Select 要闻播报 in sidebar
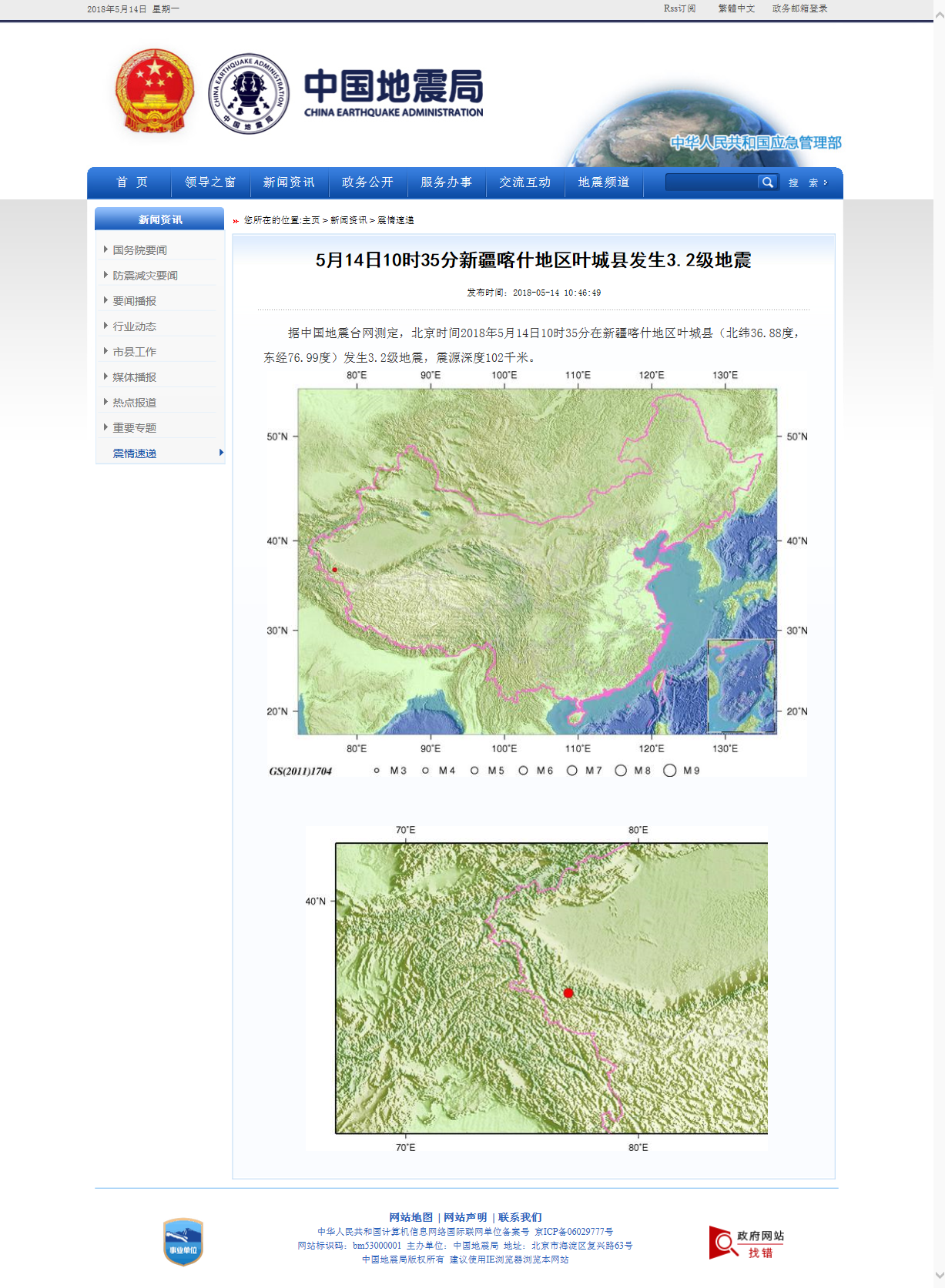The height and width of the screenshot is (1288, 945). 134,301
